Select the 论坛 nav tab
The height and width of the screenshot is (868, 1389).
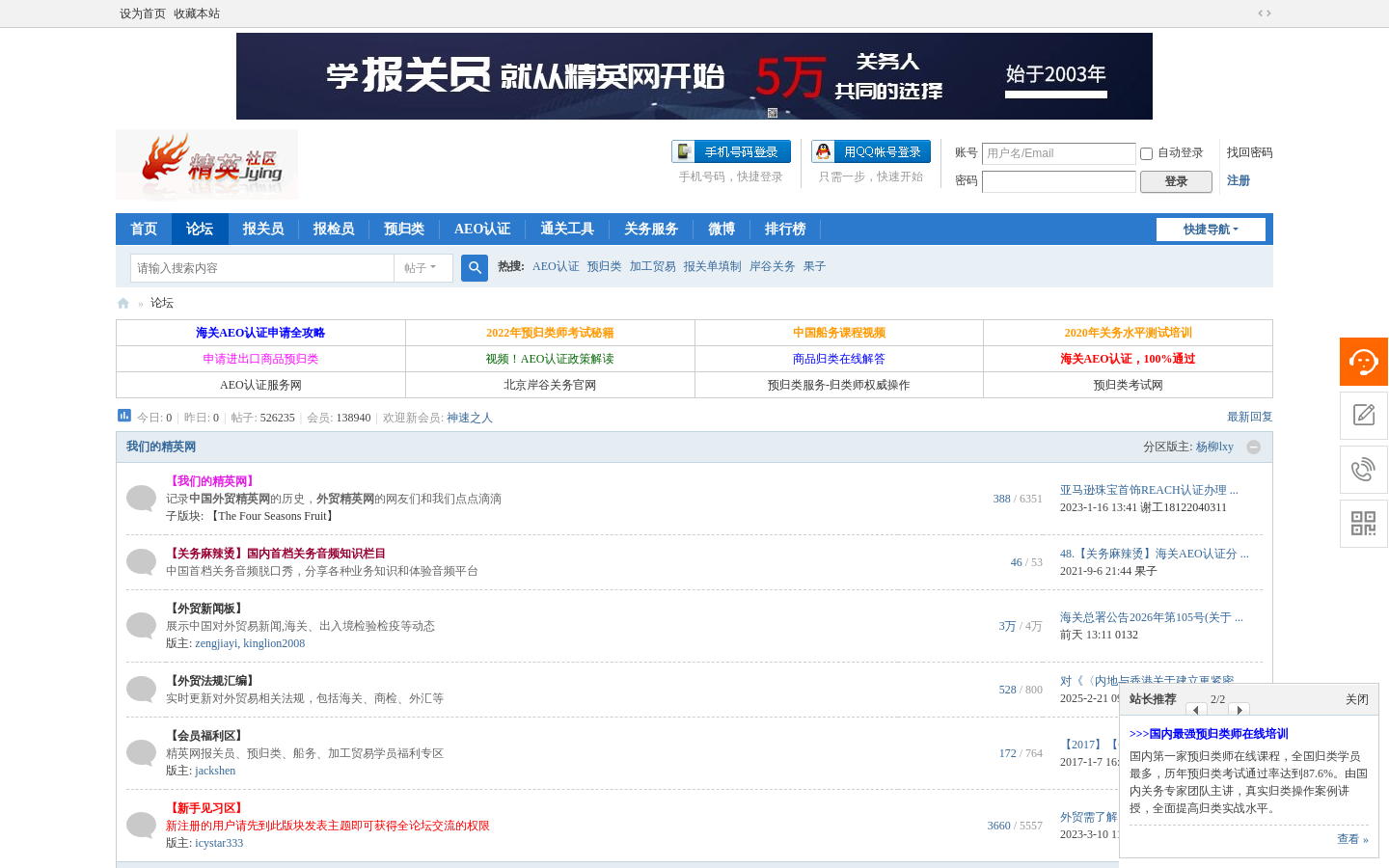tap(200, 229)
